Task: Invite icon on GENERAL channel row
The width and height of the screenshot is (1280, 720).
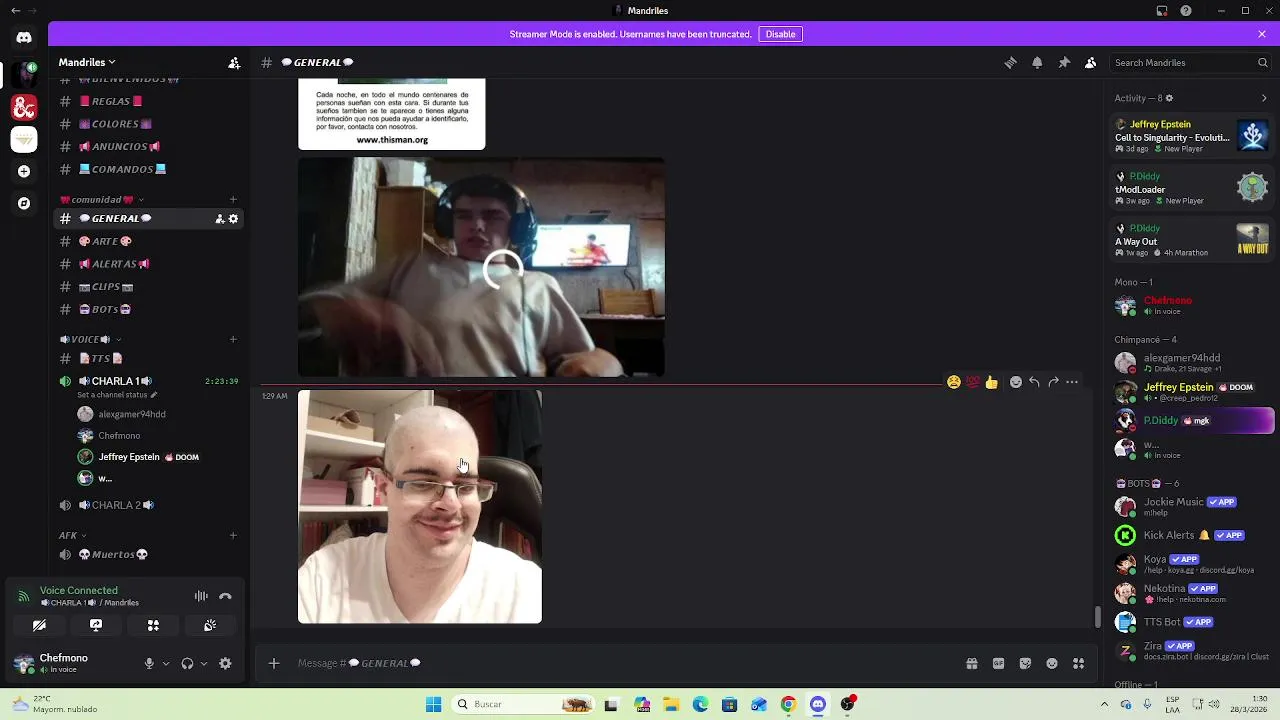Action: point(219,219)
